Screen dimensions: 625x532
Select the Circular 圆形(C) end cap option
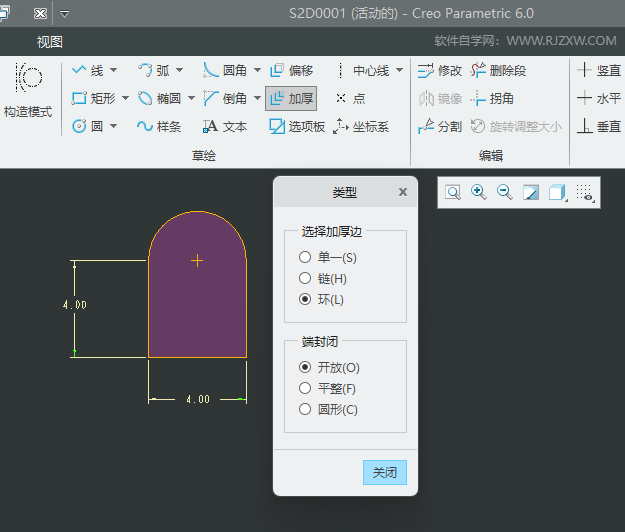(x=328, y=409)
